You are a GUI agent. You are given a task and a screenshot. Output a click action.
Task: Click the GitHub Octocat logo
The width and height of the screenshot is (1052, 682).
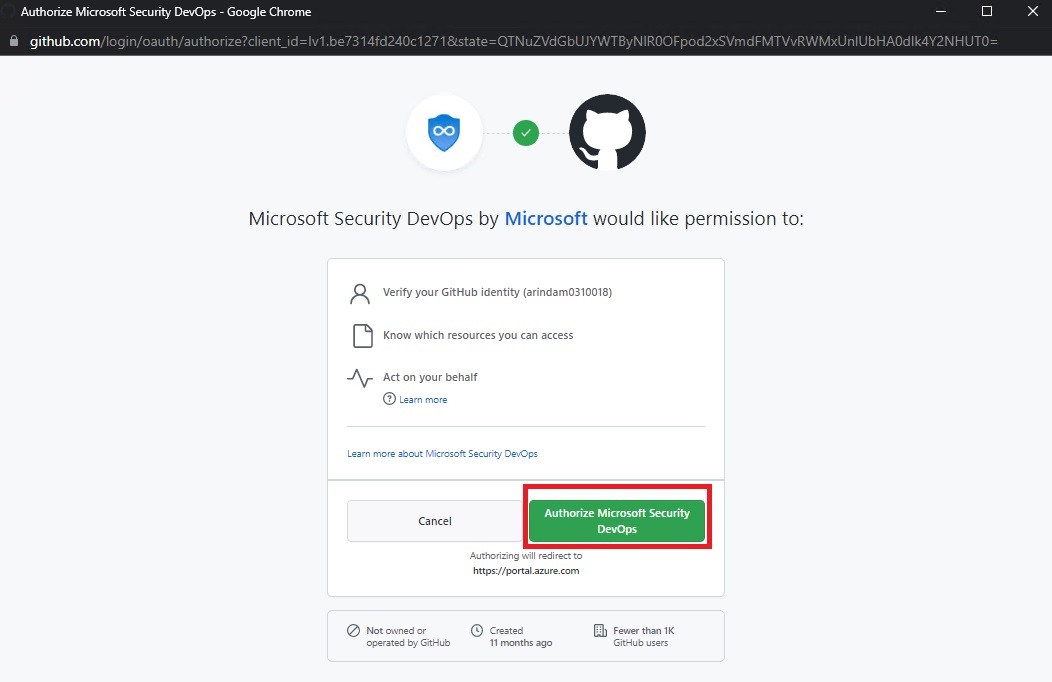(607, 132)
